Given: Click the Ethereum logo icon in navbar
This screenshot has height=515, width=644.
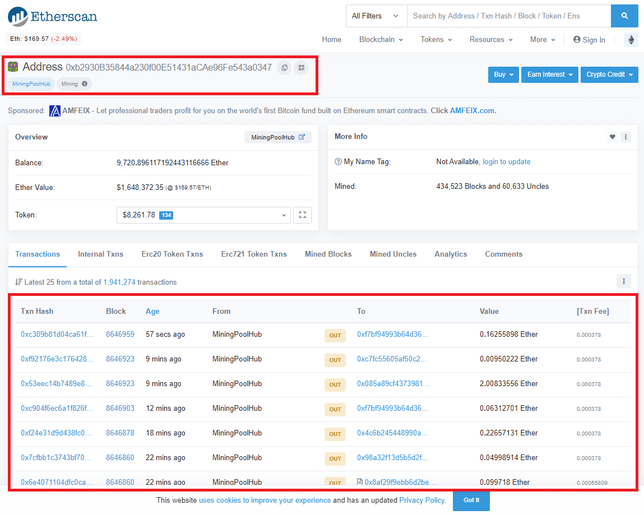Looking at the screenshot, I should (x=630, y=40).
